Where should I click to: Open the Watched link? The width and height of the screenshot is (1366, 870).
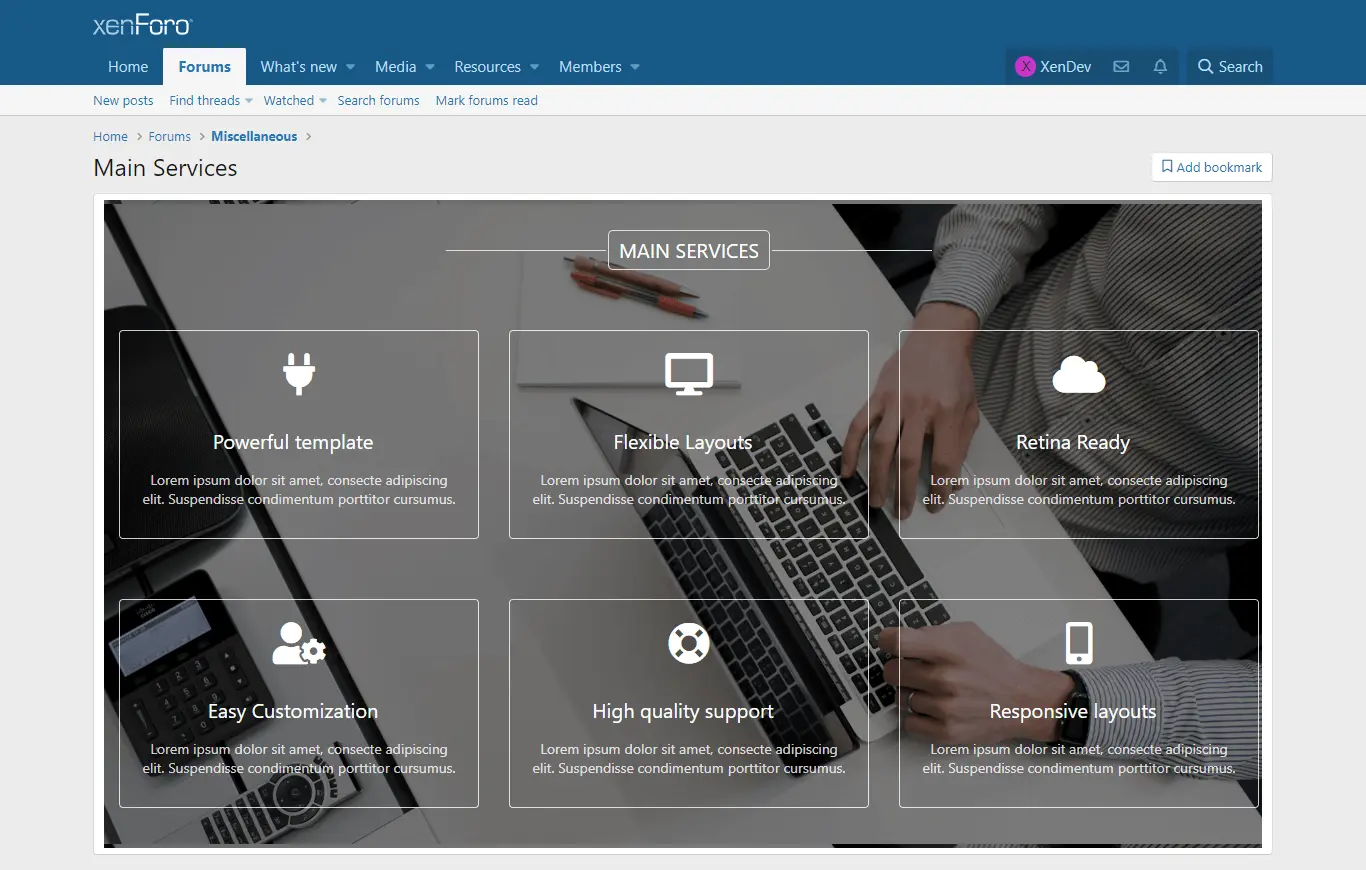[289, 100]
